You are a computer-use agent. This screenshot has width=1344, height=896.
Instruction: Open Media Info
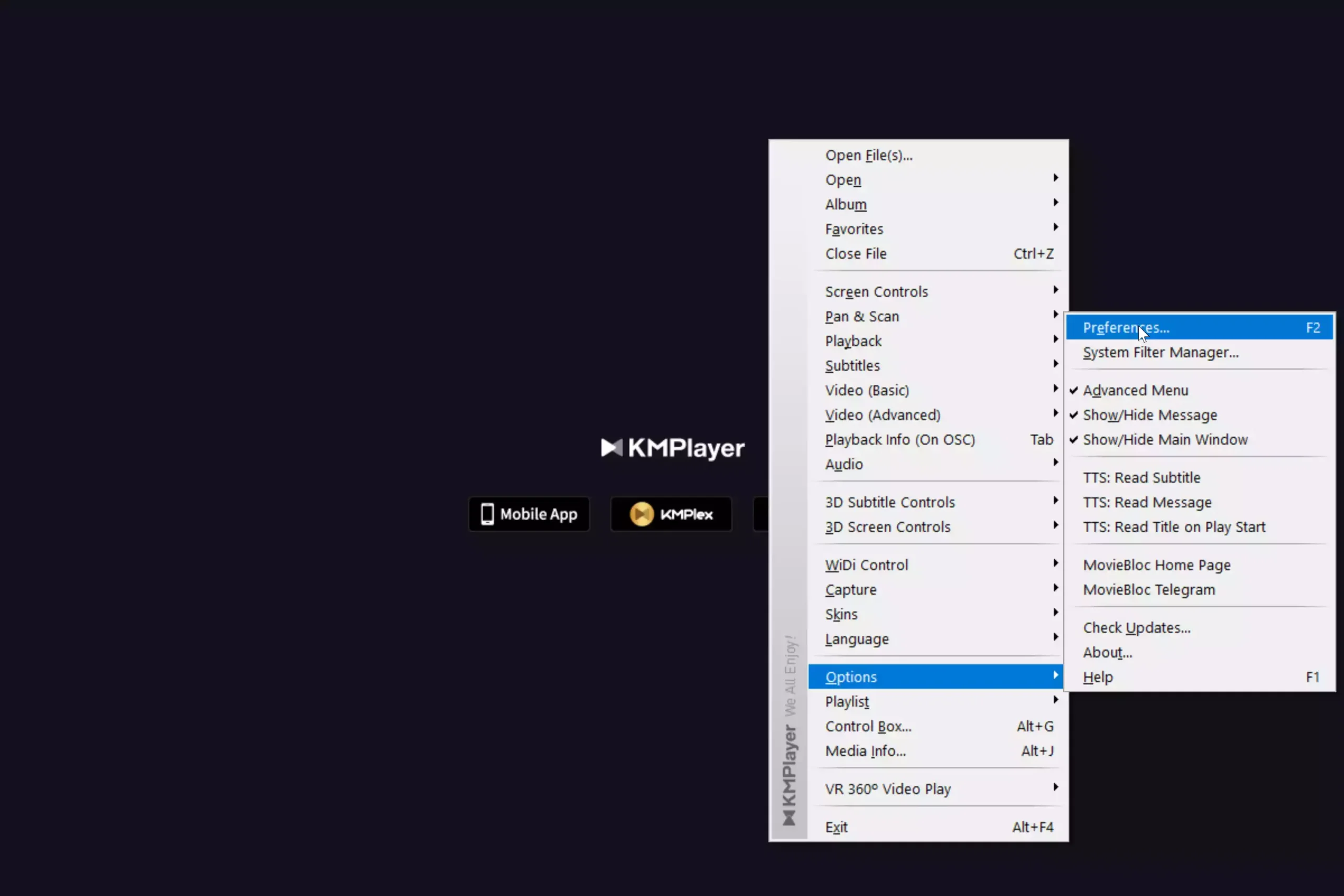click(866, 751)
